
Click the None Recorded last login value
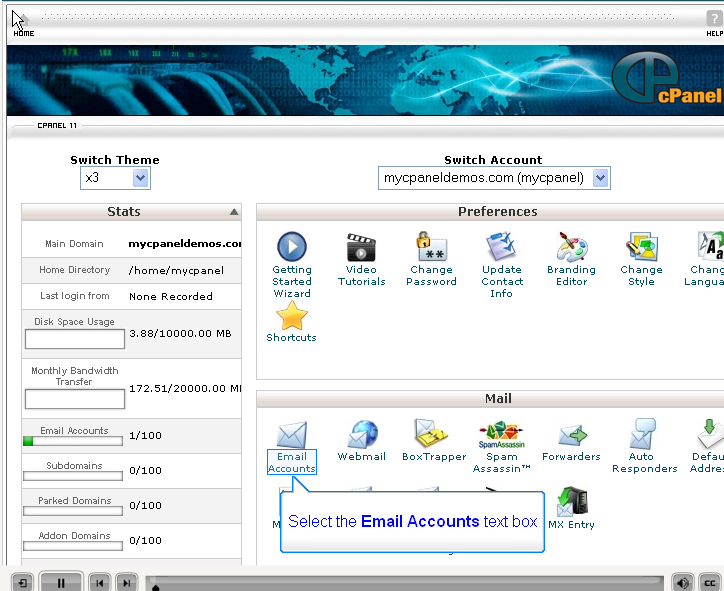click(171, 296)
